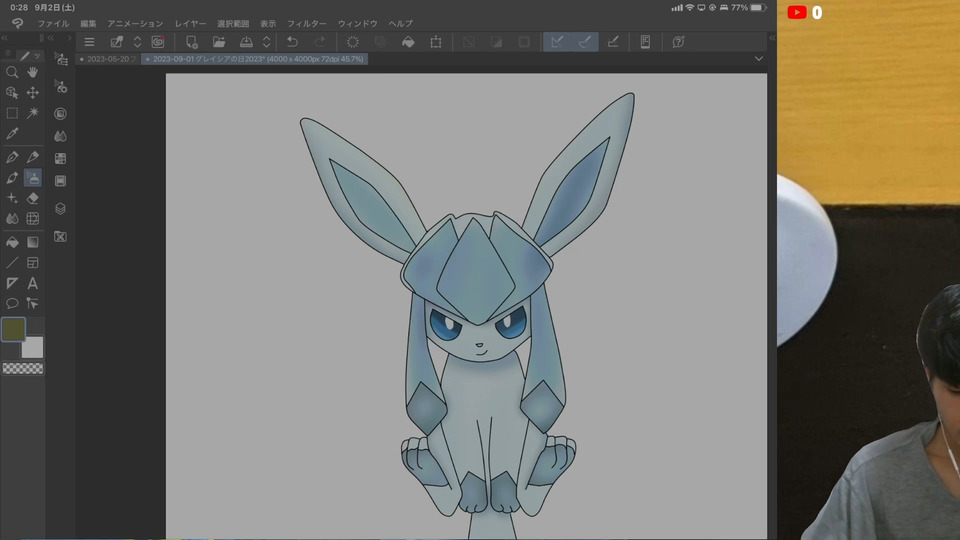Select the light gray sub color swatch
This screenshot has height=540, width=960.
(32, 347)
